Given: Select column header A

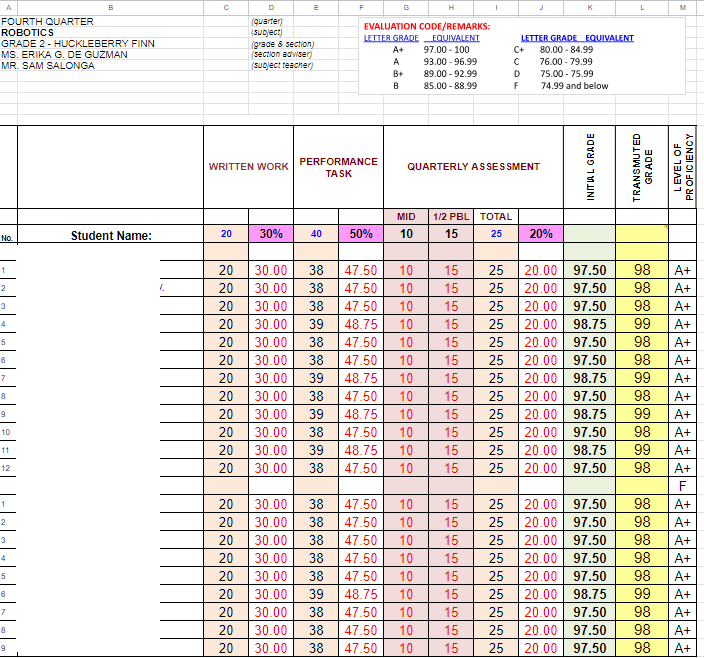Looking at the screenshot, I should (9, 8).
